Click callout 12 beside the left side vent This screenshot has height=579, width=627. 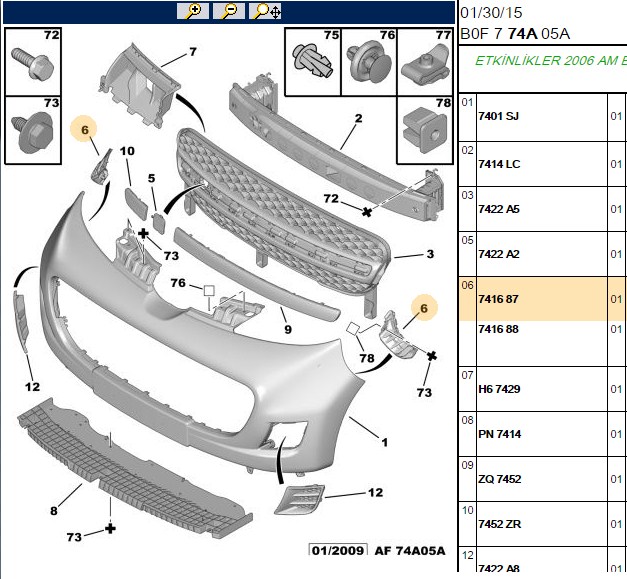[32, 387]
